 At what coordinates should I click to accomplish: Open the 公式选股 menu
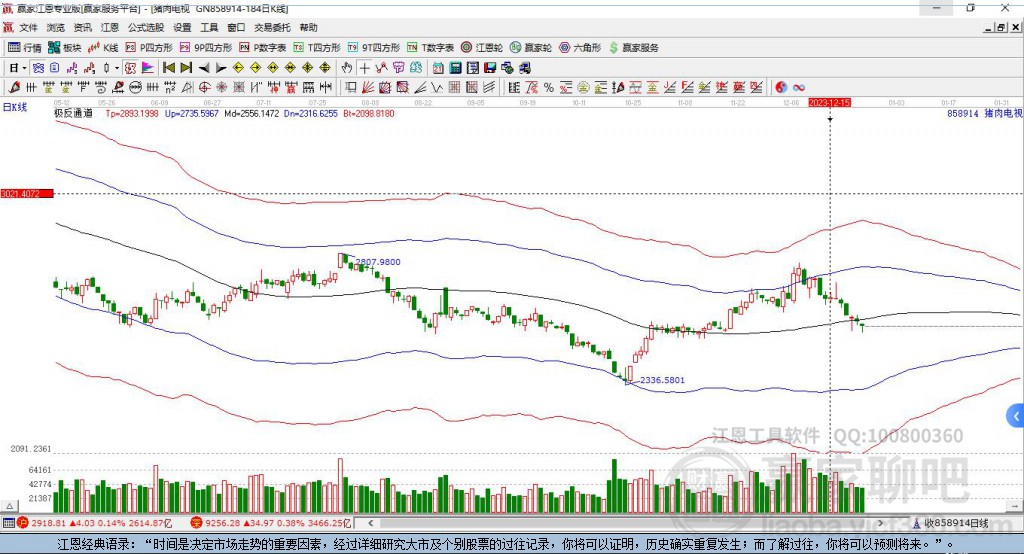146,27
